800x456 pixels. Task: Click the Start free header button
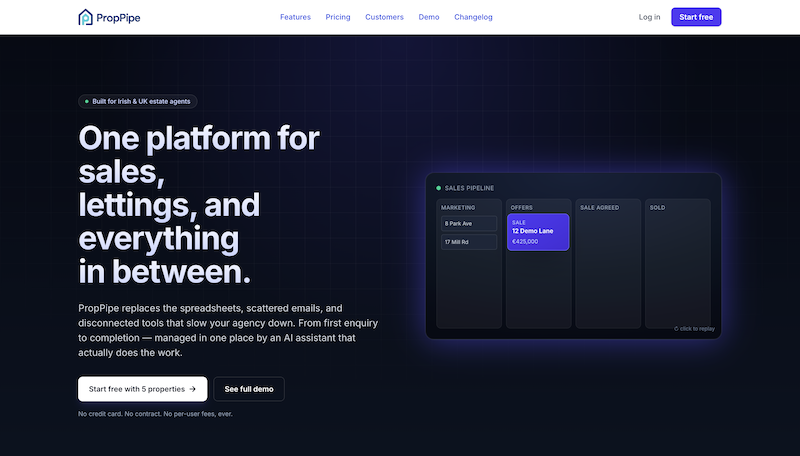point(696,17)
